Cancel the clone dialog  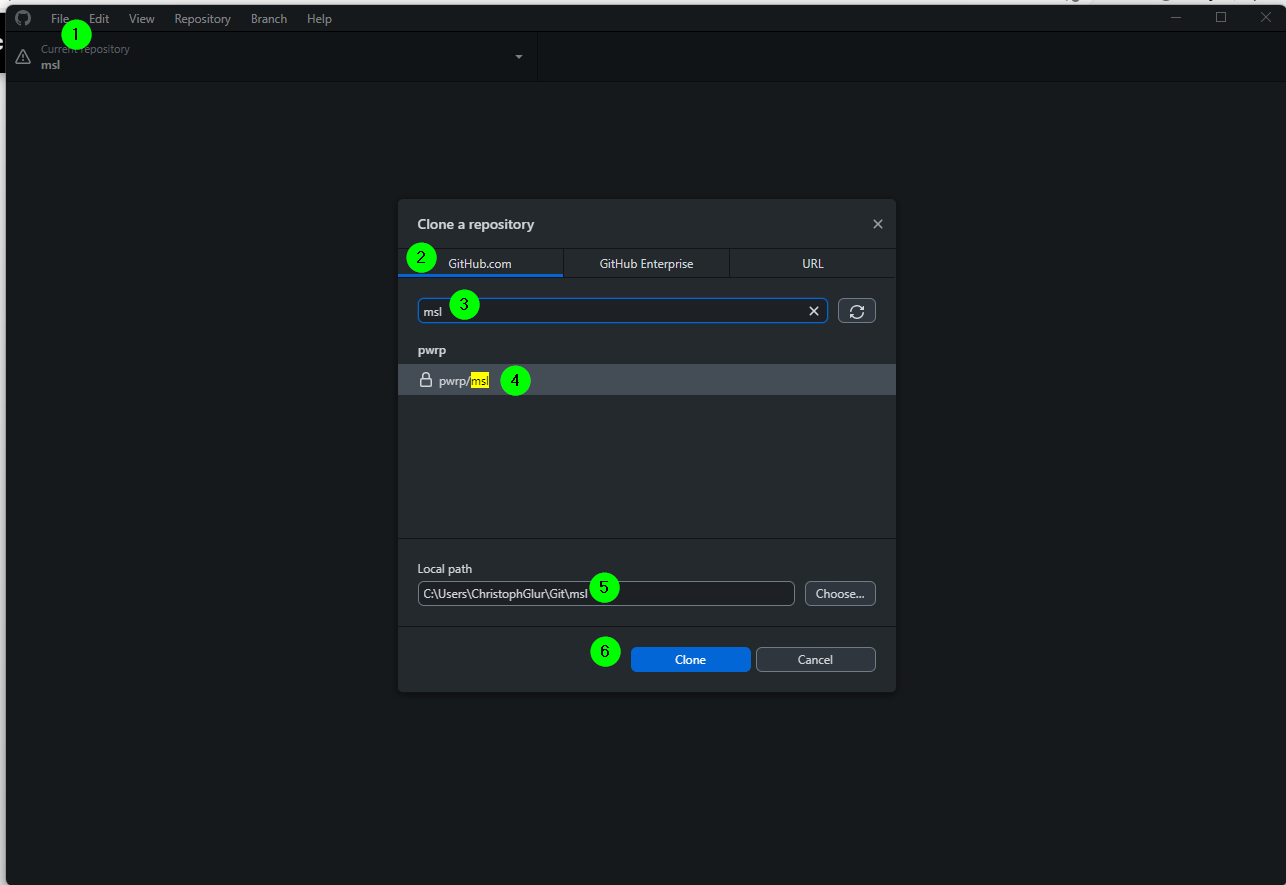tap(816, 660)
